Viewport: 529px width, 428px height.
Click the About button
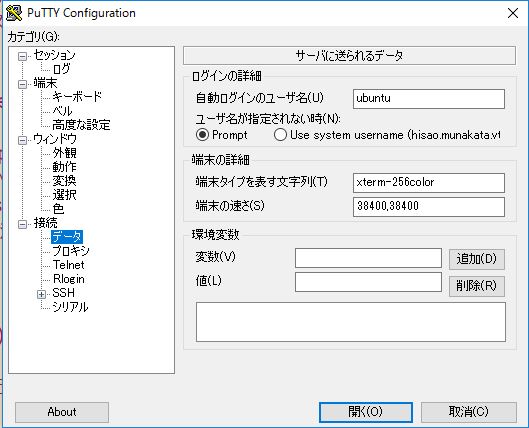pyautogui.click(x=62, y=412)
